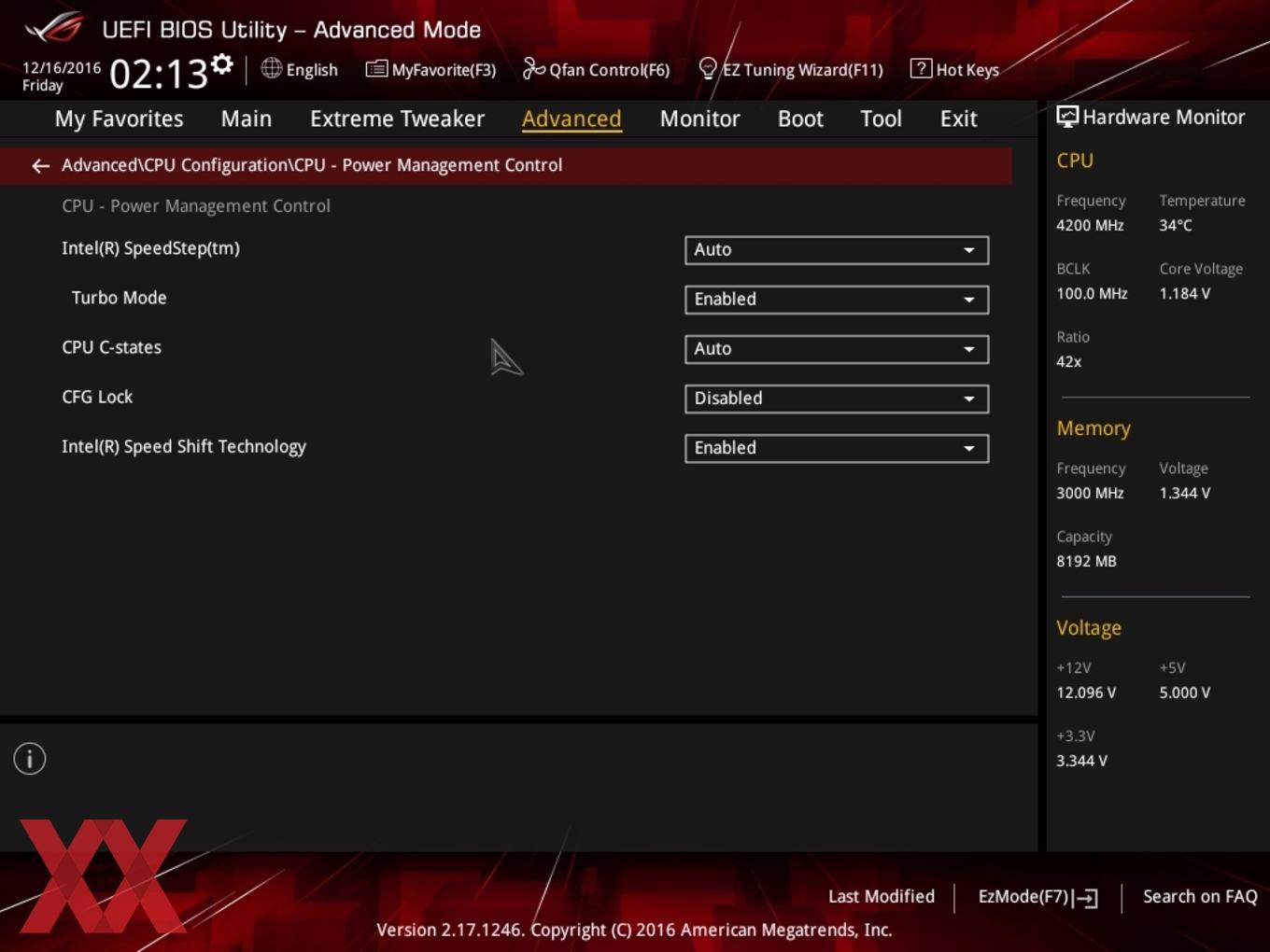Select the Turbo Mode label

click(119, 298)
